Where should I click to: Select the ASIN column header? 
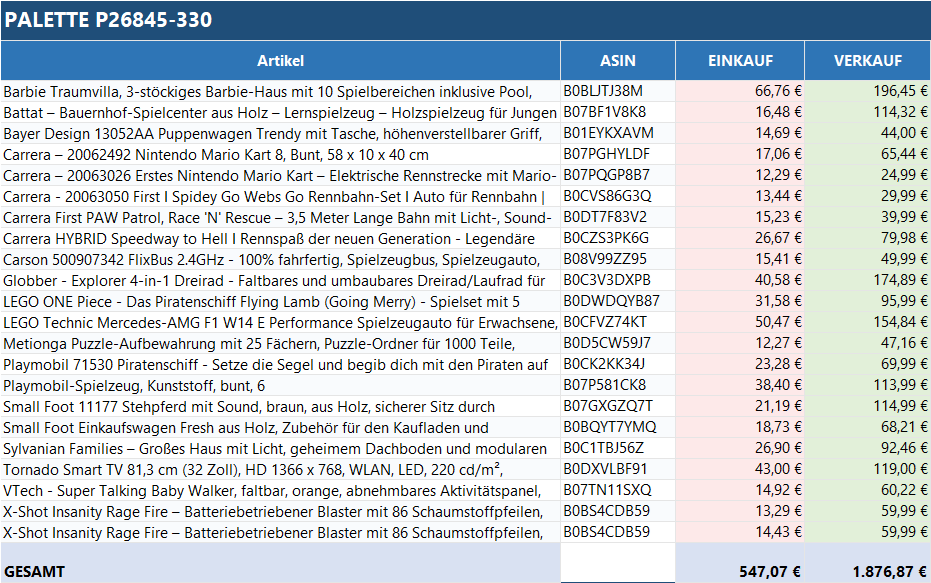[x=617, y=60]
